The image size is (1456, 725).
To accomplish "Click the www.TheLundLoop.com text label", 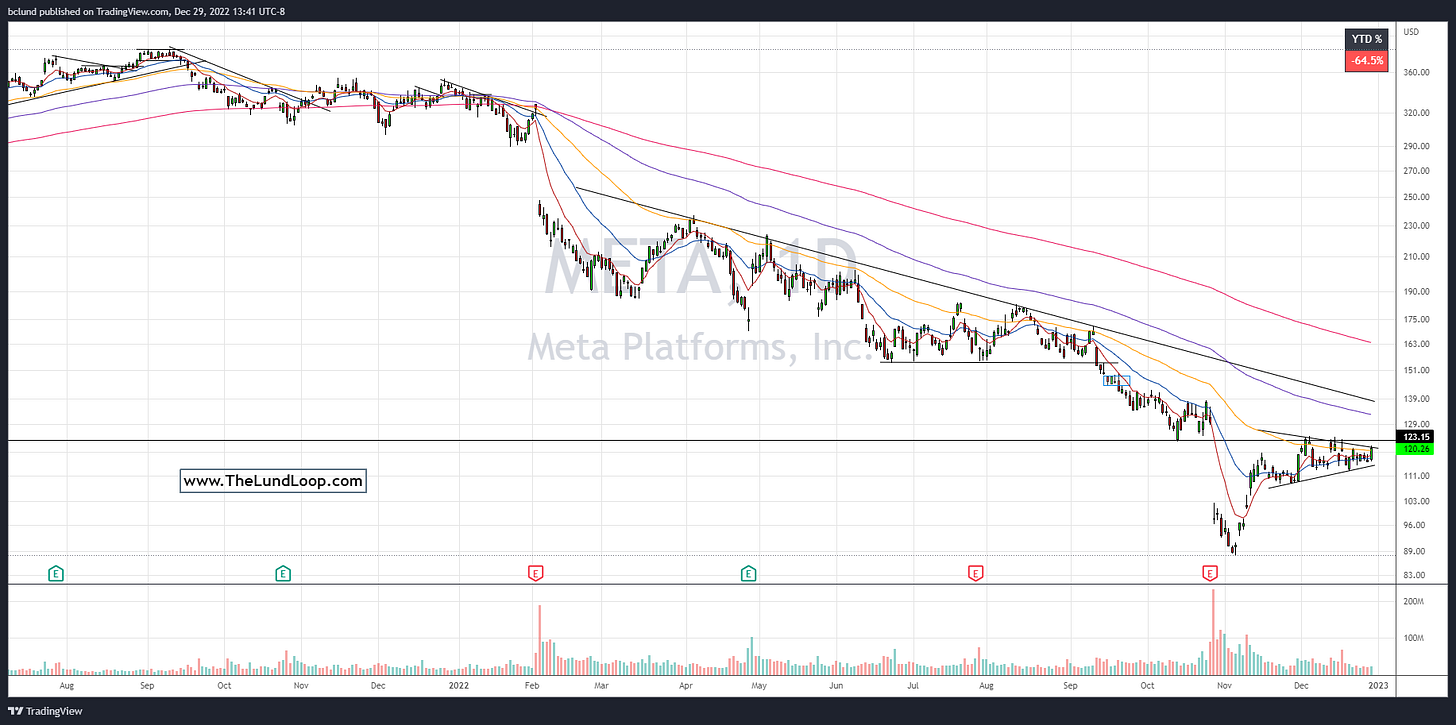I will 274,481.
